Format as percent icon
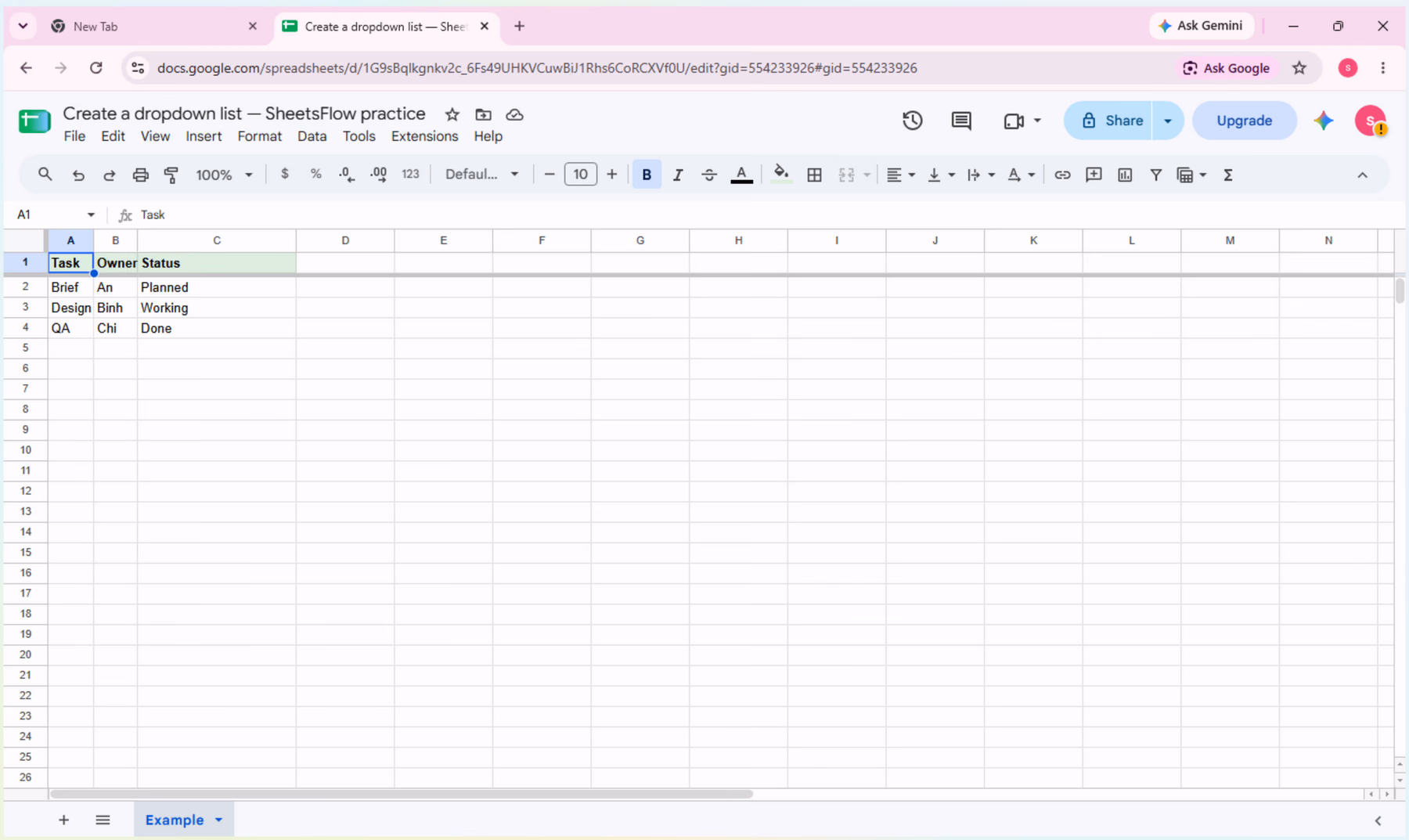The height and width of the screenshot is (840, 1409). [316, 174]
